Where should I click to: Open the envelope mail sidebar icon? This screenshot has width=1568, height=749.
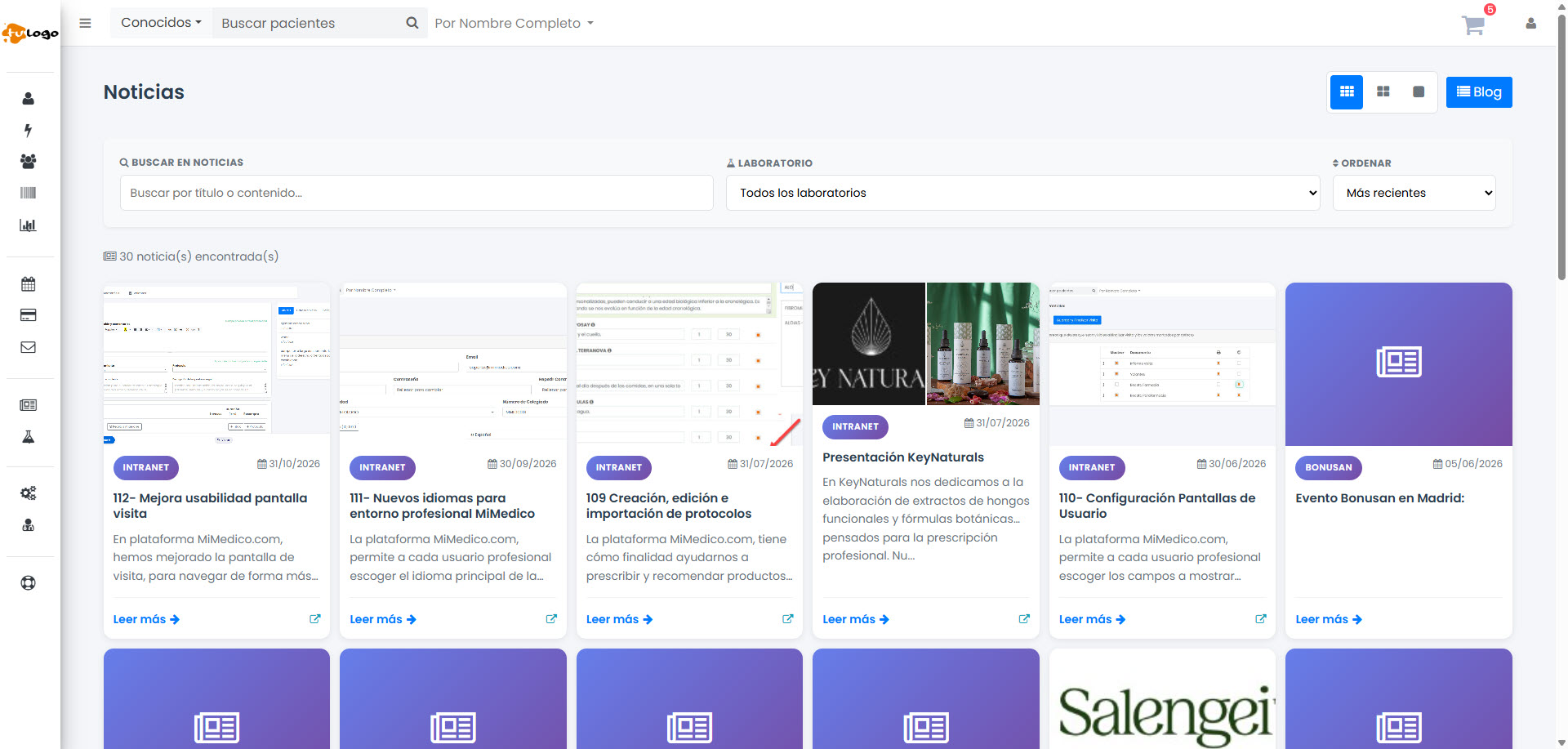pos(29,347)
